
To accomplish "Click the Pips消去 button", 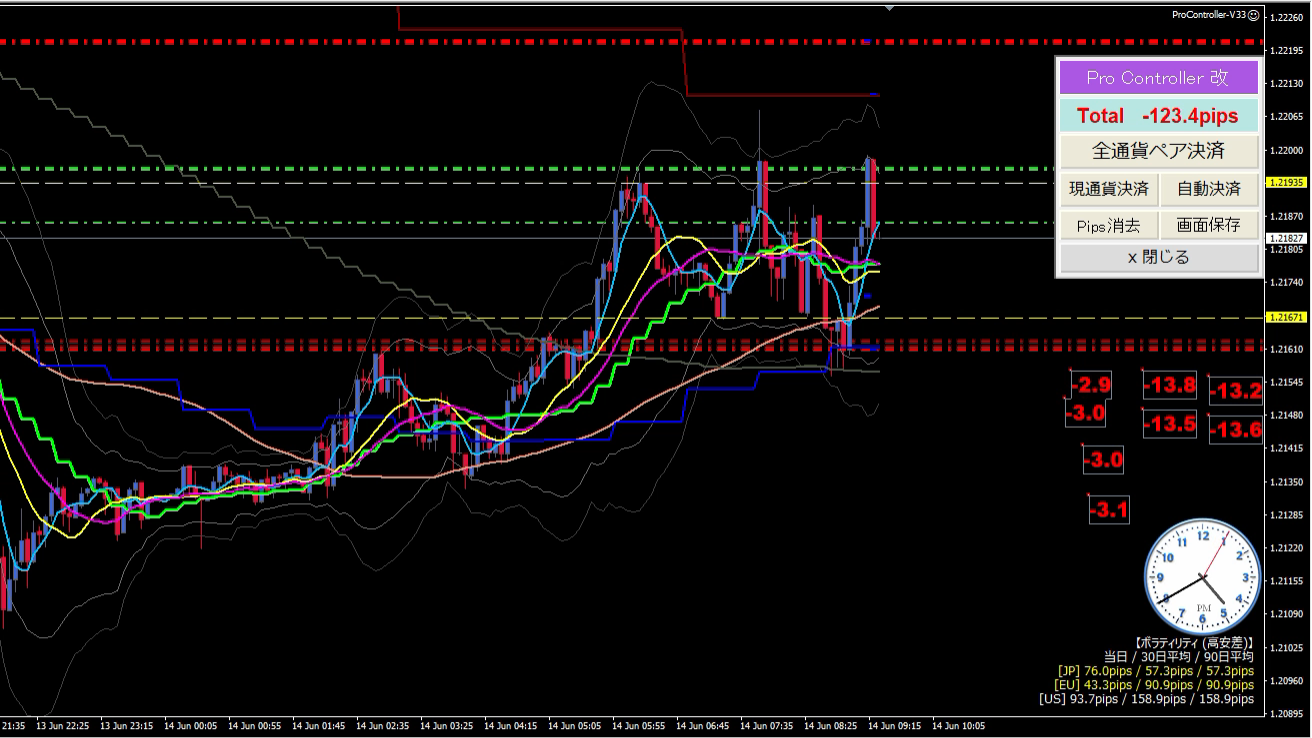I will coord(1109,226).
